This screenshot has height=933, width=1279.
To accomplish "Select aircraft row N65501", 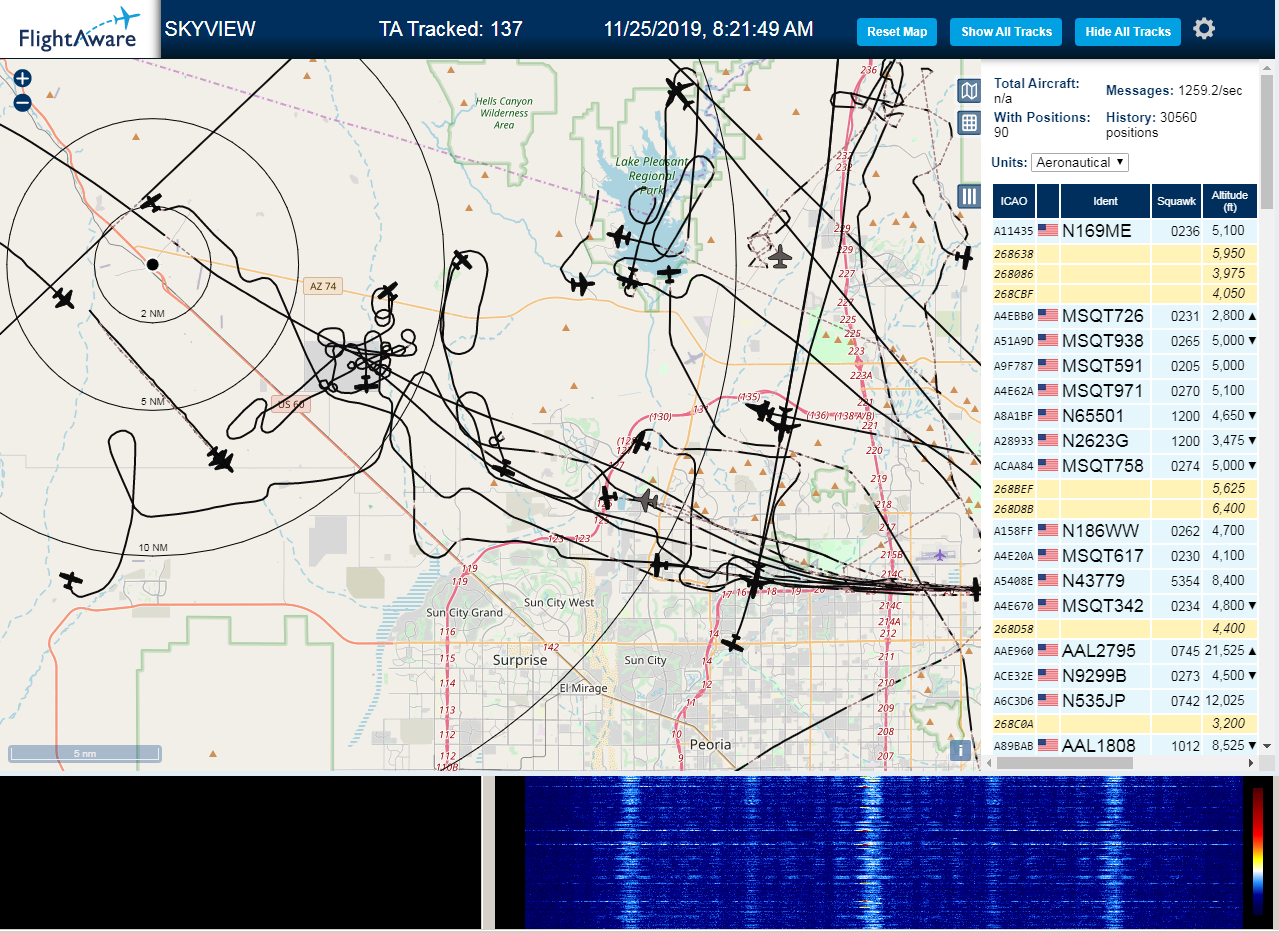I will click(x=1124, y=415).
